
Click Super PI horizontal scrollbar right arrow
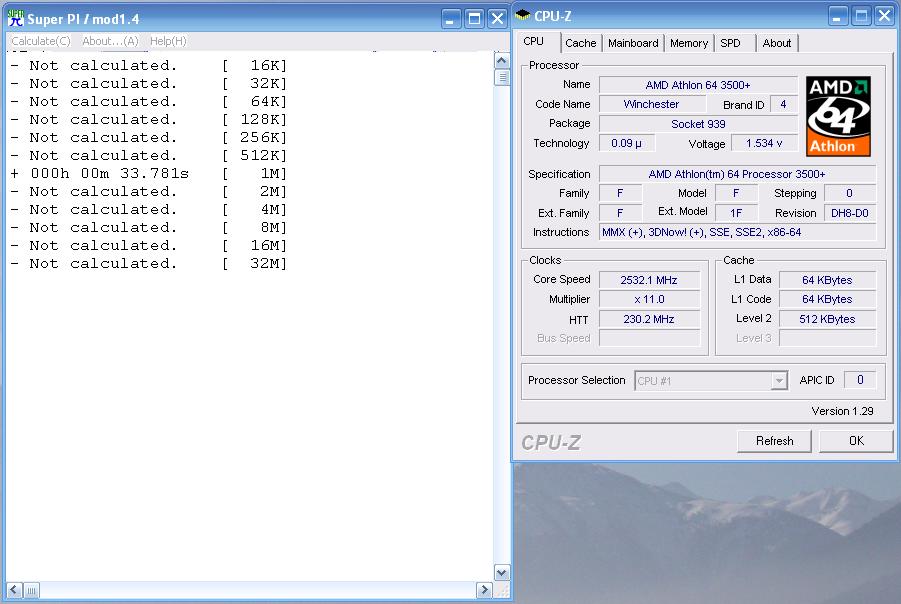point(484,590)
